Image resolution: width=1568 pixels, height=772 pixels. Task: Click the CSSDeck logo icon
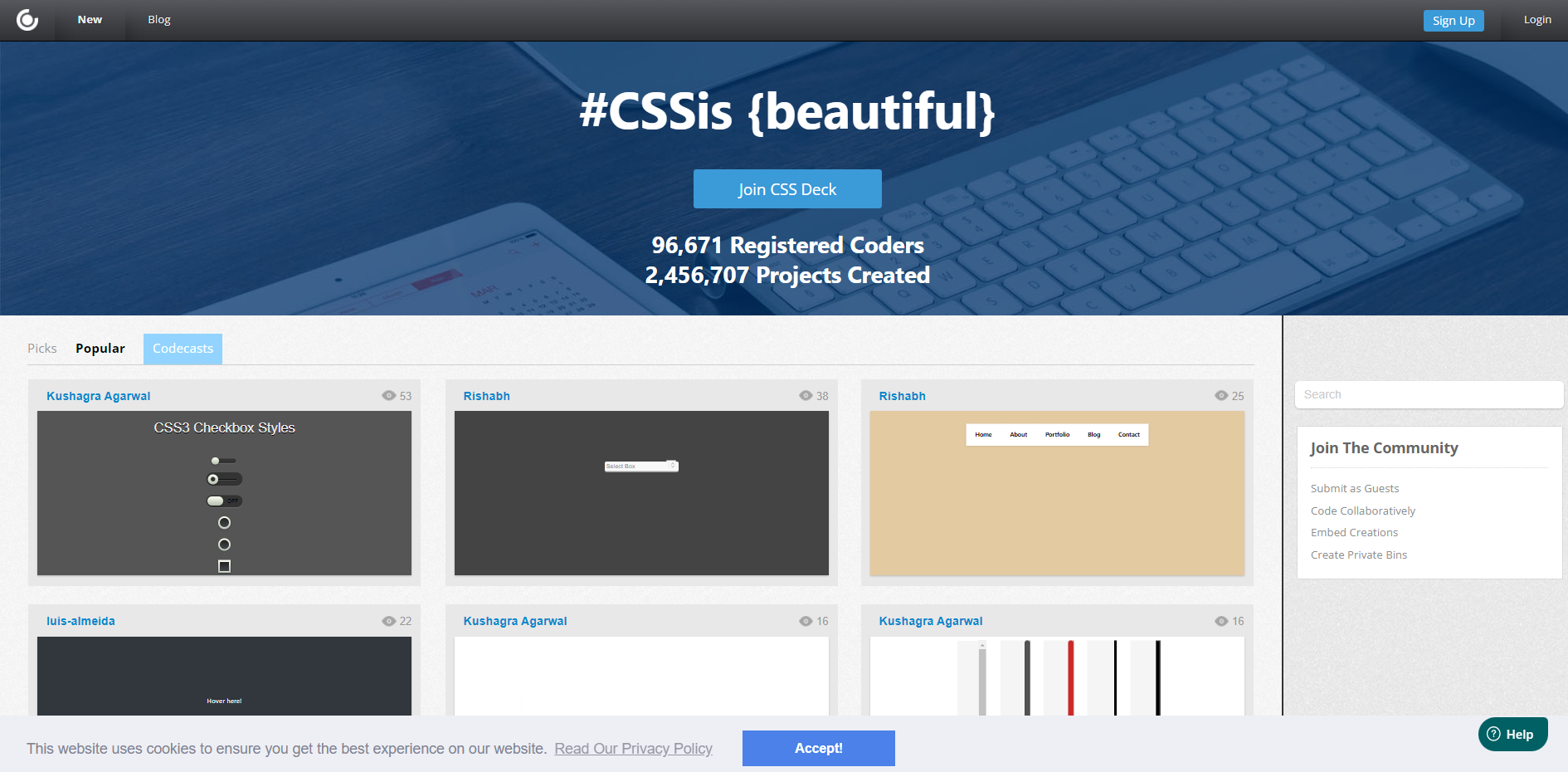(x=27, y=20)
